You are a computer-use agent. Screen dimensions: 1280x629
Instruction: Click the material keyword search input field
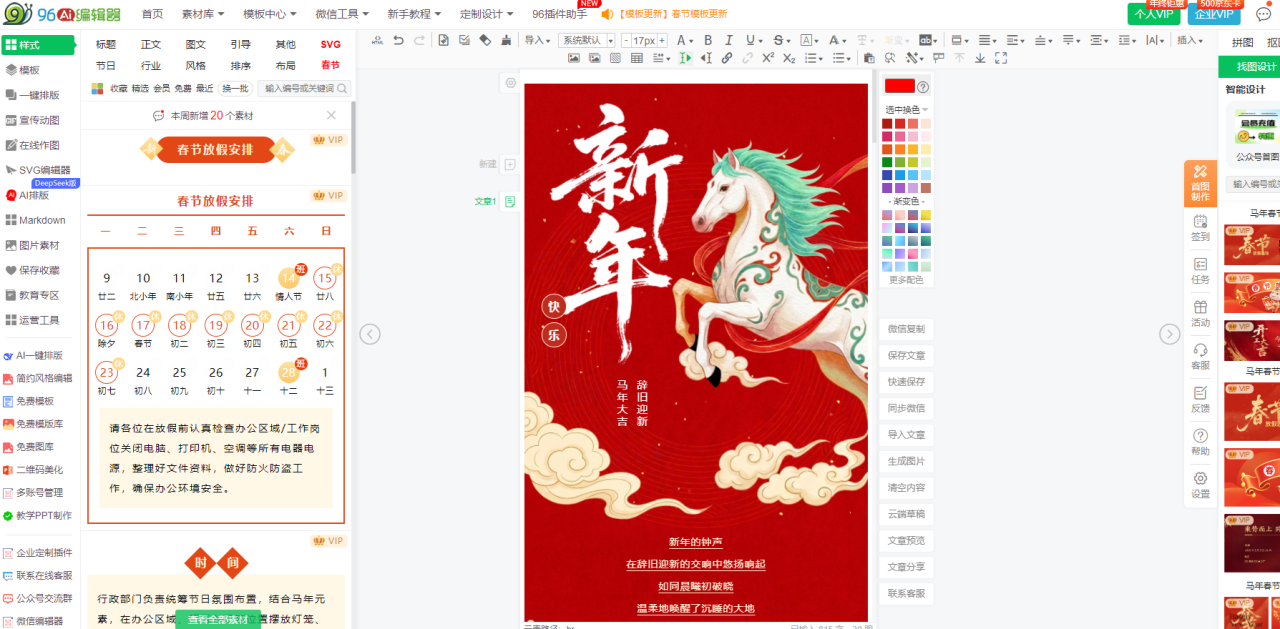click(300, 88)
